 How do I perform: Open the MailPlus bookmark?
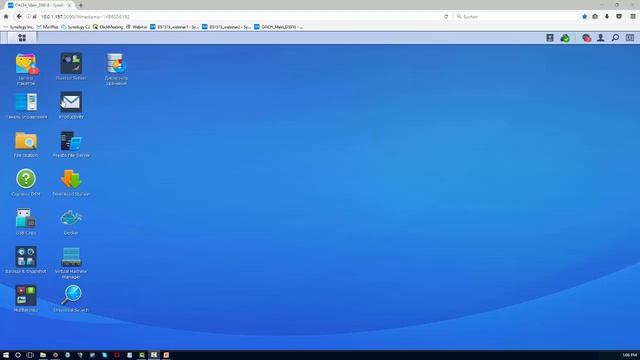click(47, 27)
